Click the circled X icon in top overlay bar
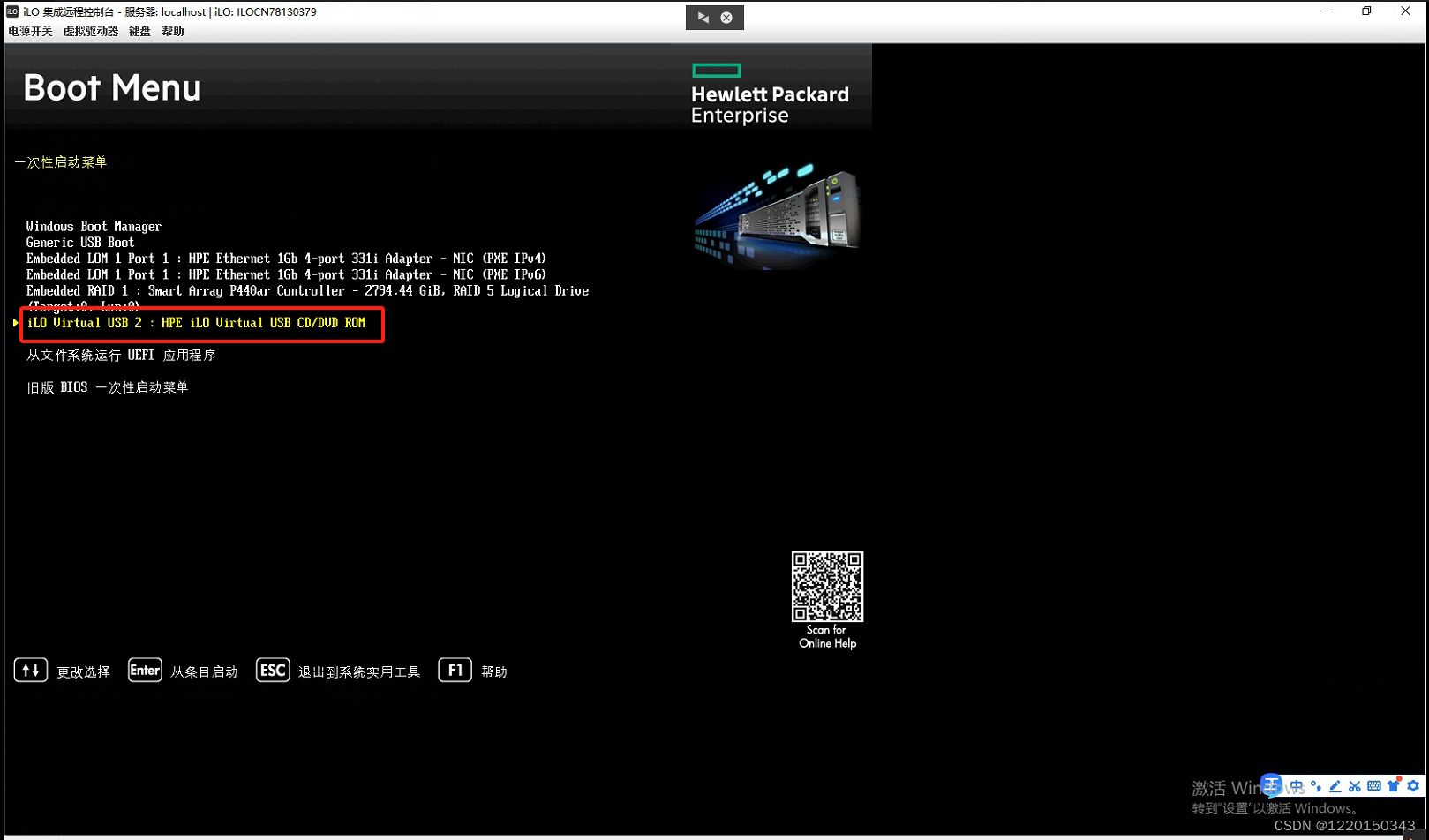The height and width of the screenshot is (840, 1429). click(x=726, y=18)
